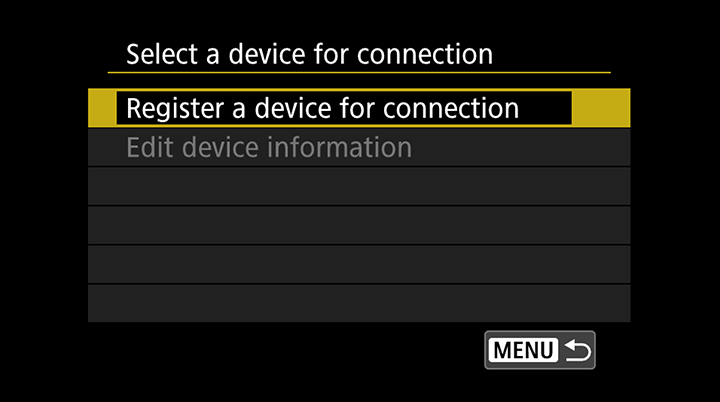
Task: Click the word connection in the title heading
Action: [425, 54]
